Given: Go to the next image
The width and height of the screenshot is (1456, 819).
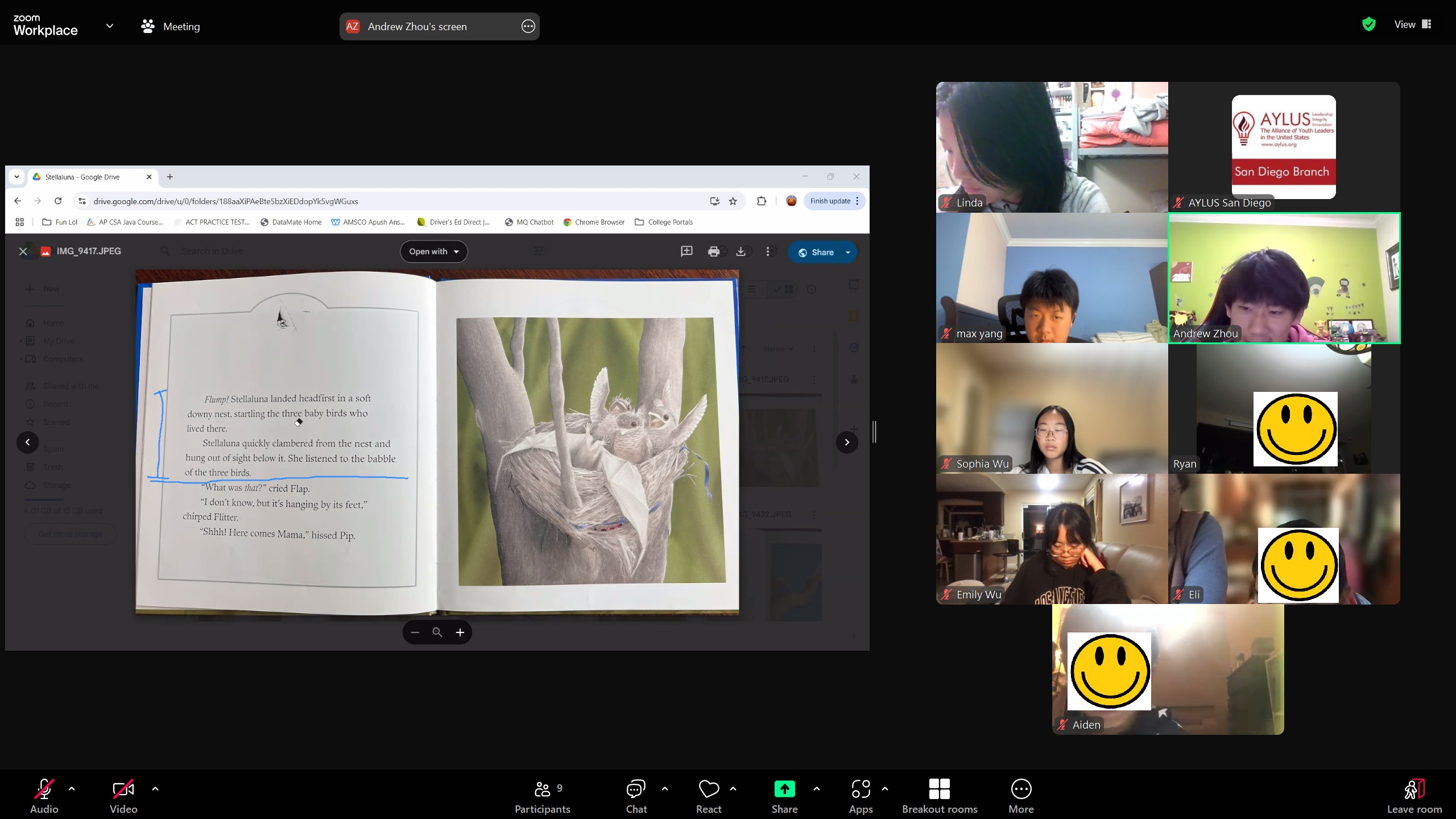Looking at the screenshot, I should point(847,442).
